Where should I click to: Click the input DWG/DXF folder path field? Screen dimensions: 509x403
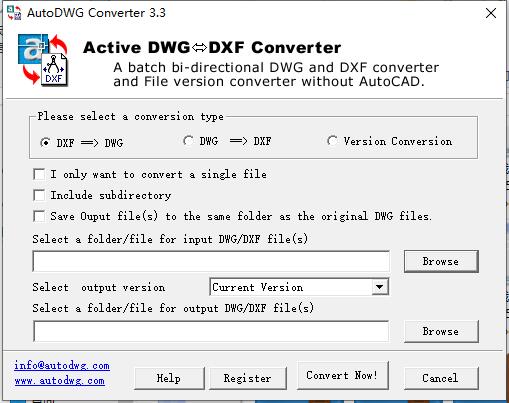211,262
